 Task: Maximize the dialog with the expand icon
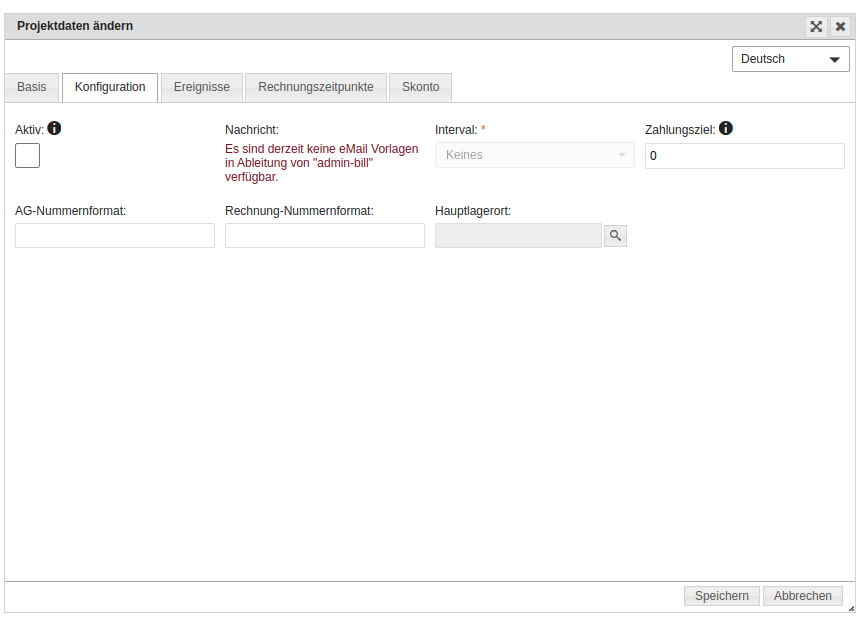click(816, 27)
